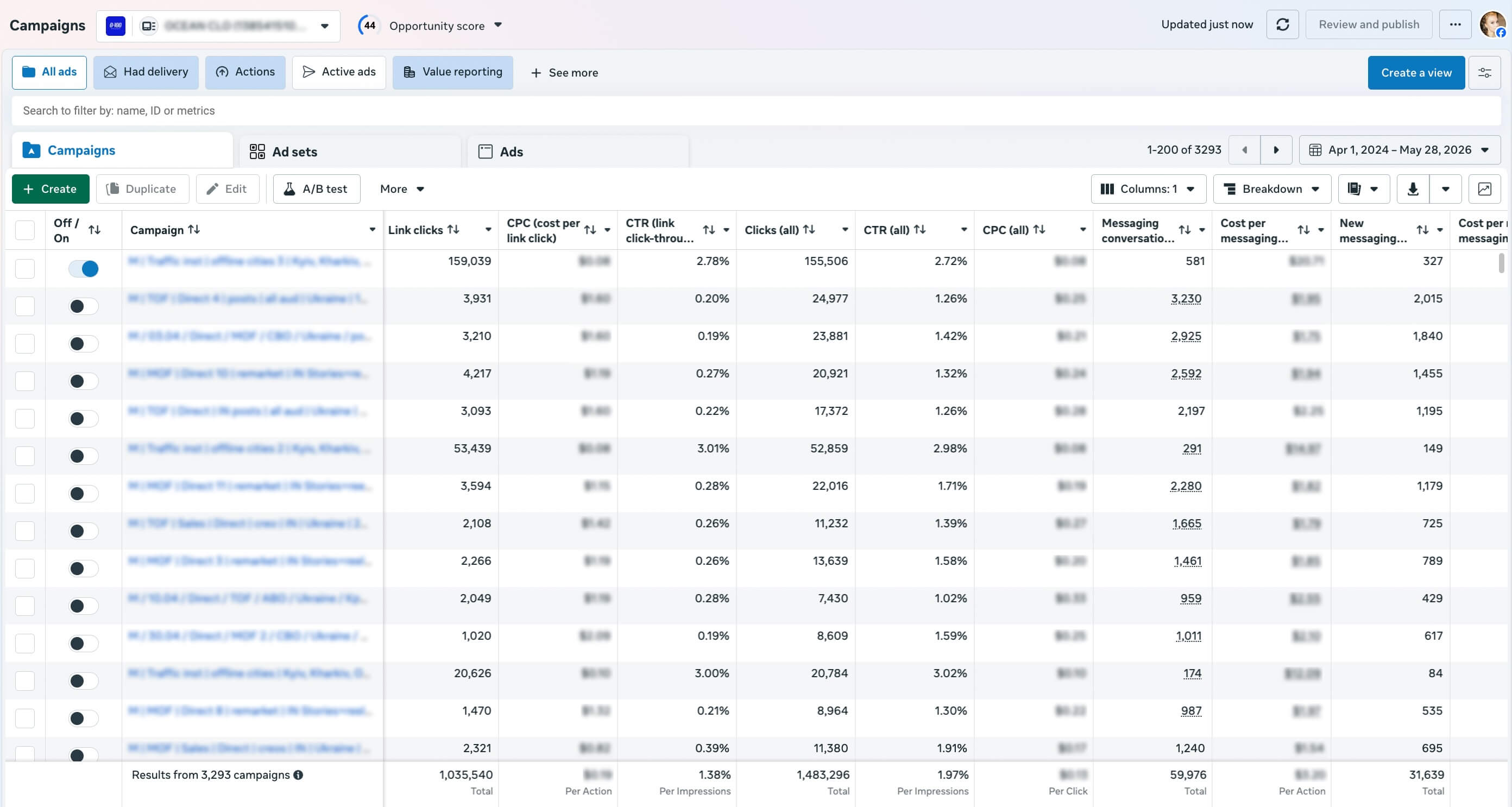The image size is (1512, 807).
Task: Open the Columns: 1 dropdown
Action: 1148,189
